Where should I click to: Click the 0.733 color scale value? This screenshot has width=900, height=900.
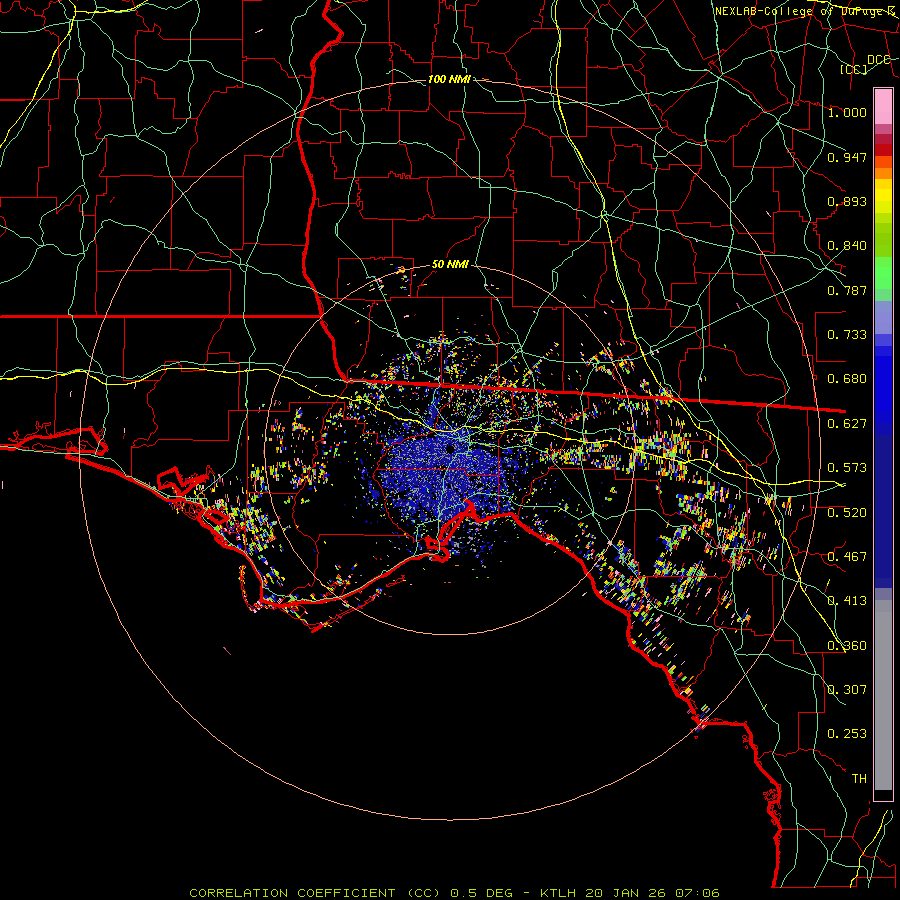tap(847, 335)
